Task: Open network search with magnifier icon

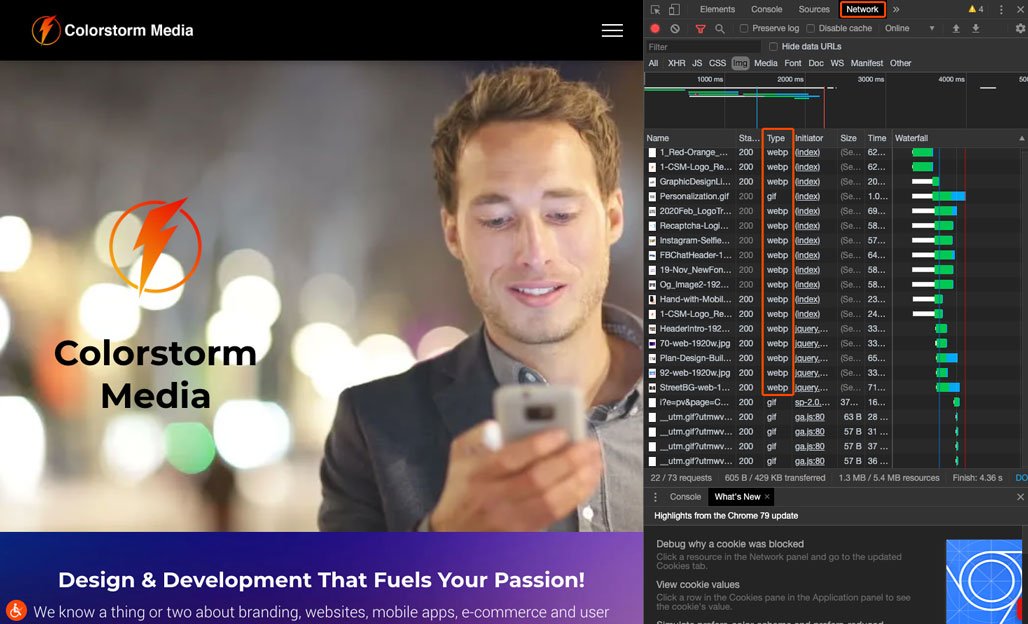Action: click(720, 28)
